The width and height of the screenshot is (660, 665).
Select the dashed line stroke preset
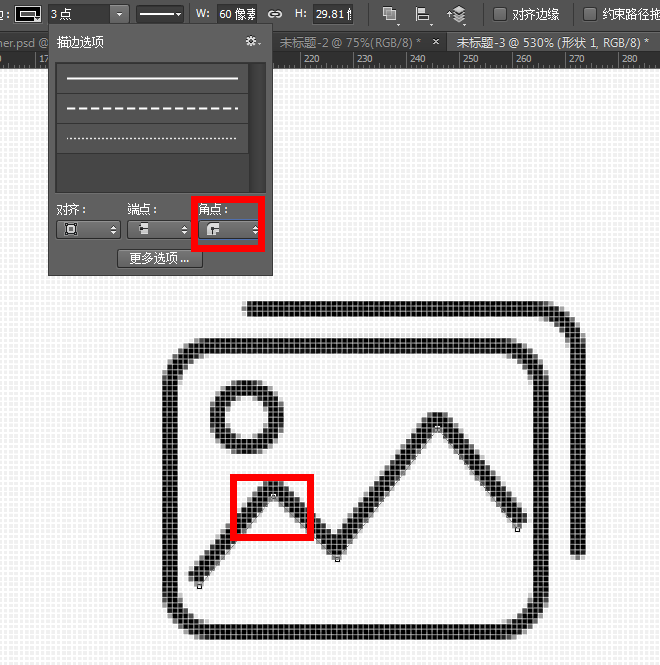[152, 109]
